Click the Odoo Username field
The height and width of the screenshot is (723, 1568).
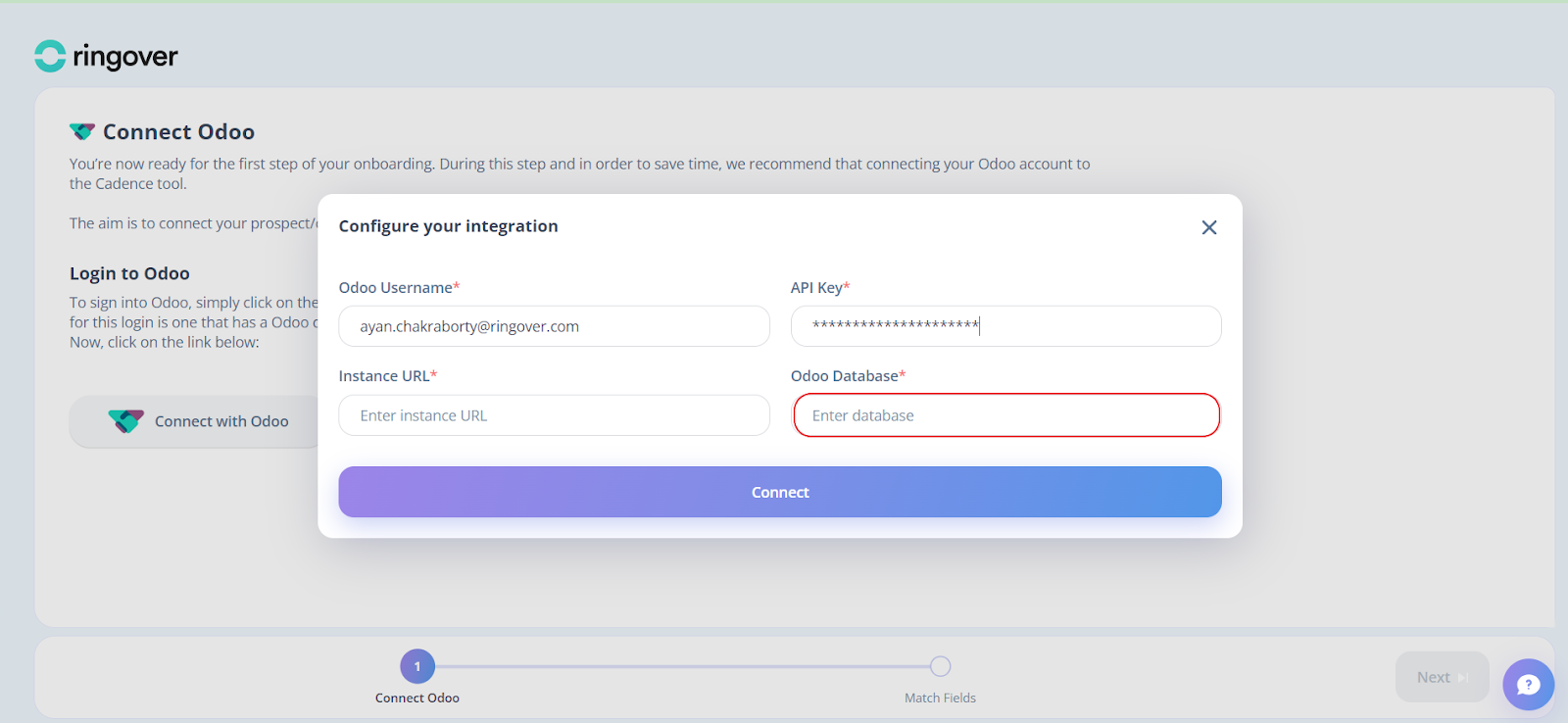pyautogui.click(x=554, y=326)
